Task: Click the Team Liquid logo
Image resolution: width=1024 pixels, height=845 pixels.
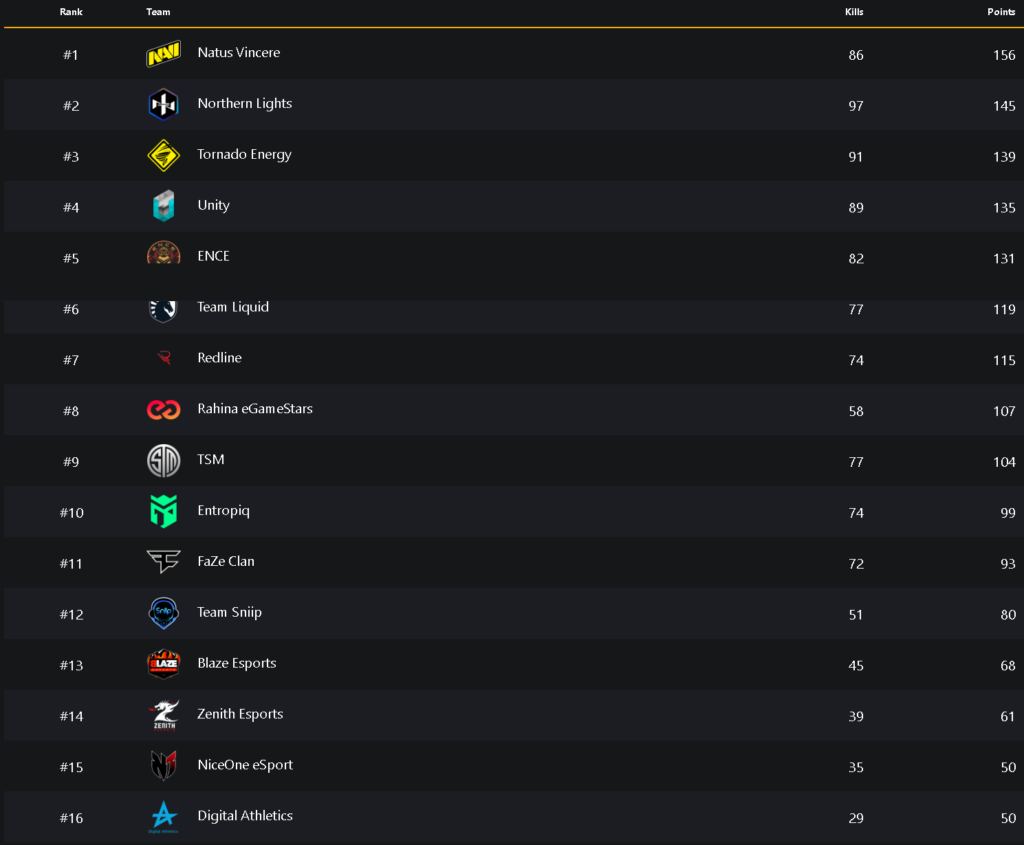Action: point(163,309)
